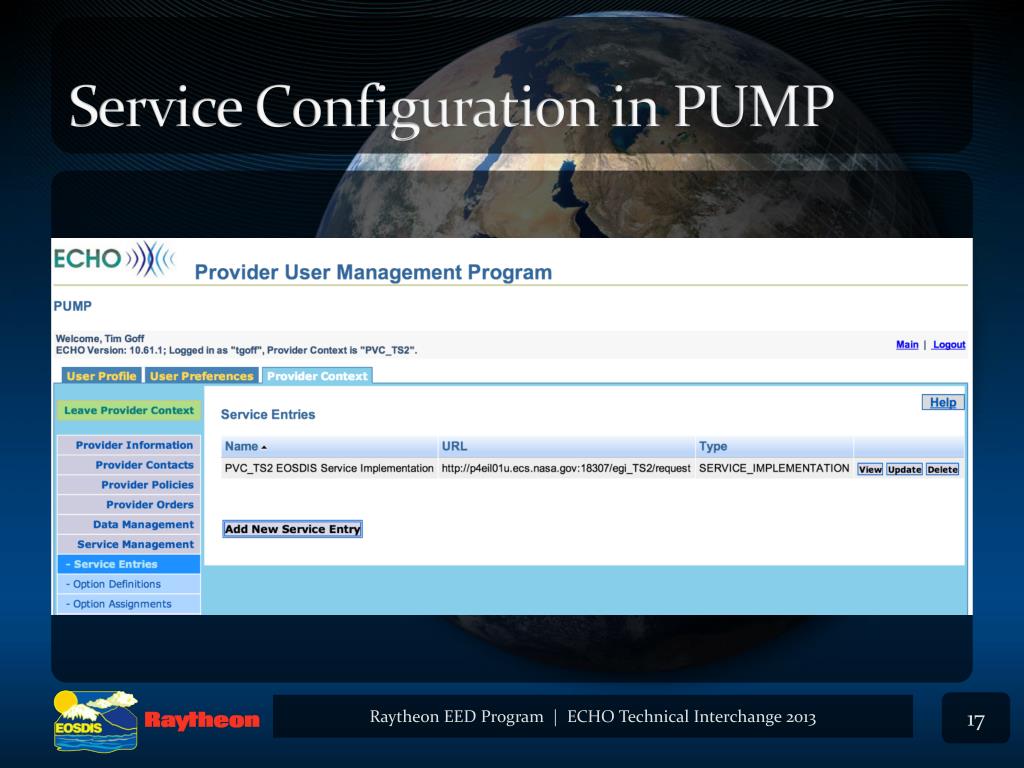This screenshot has height=768, width=1024.
Task: Click Add New Service Entry button
Action: click(292, 529)
